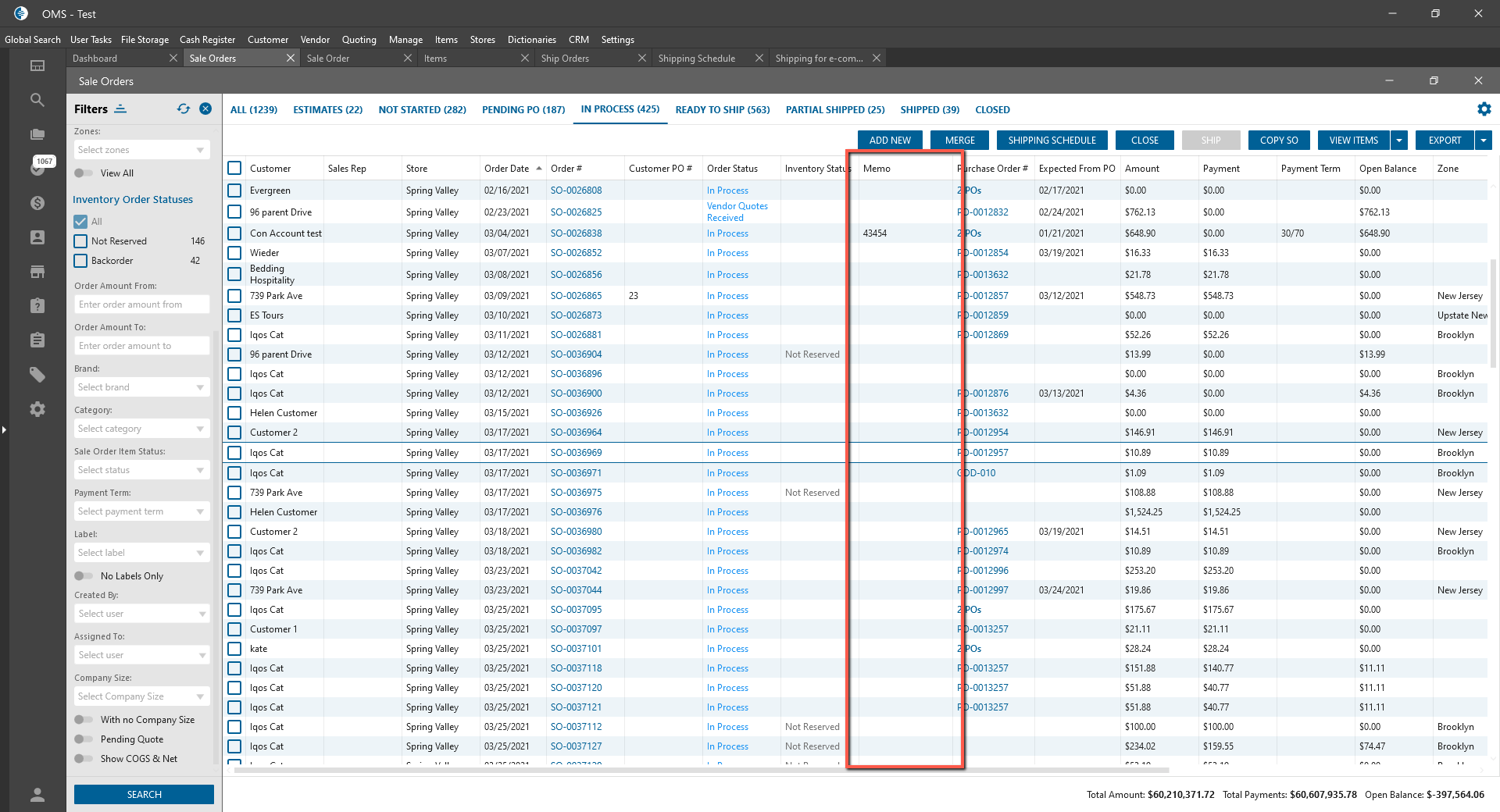The width and height of the screenshot is (1500, 812).
Task: Open the storefront icon in left sidebar
Action: tap(37, 272)
